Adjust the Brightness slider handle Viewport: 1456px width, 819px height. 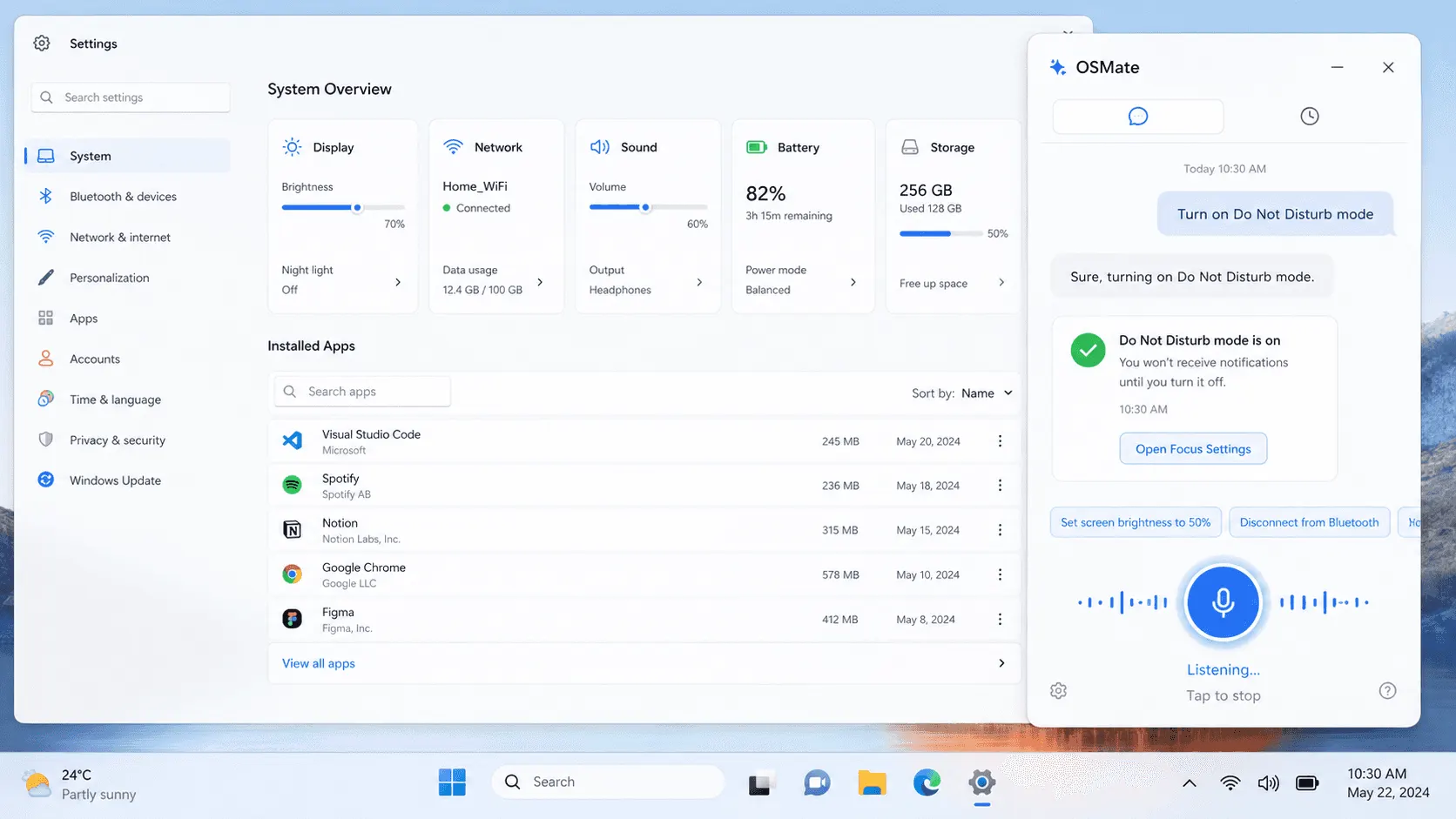click(357, 208)
